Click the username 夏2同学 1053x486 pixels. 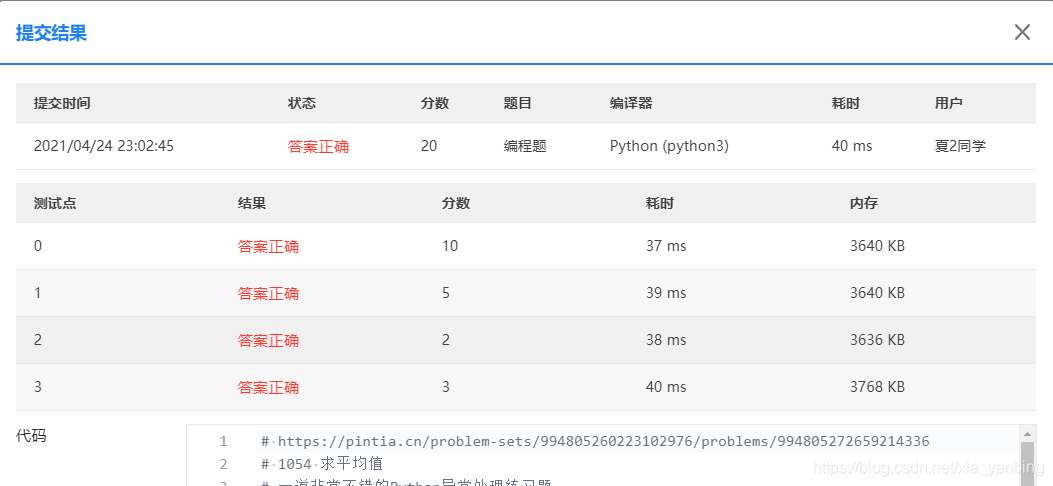pos(960,146)
